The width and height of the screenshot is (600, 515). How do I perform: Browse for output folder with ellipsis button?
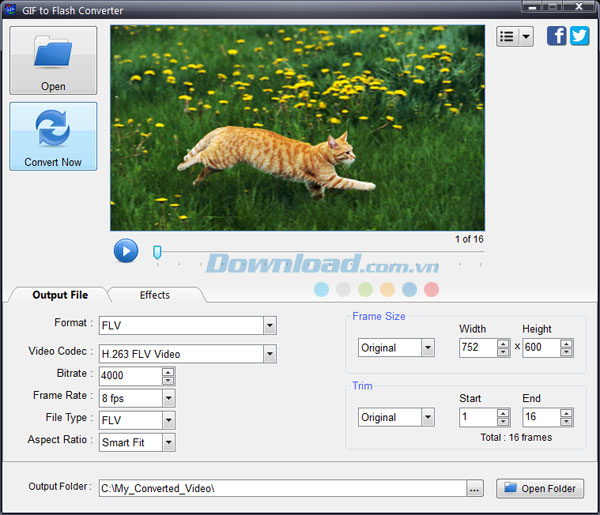click(474, 489)
